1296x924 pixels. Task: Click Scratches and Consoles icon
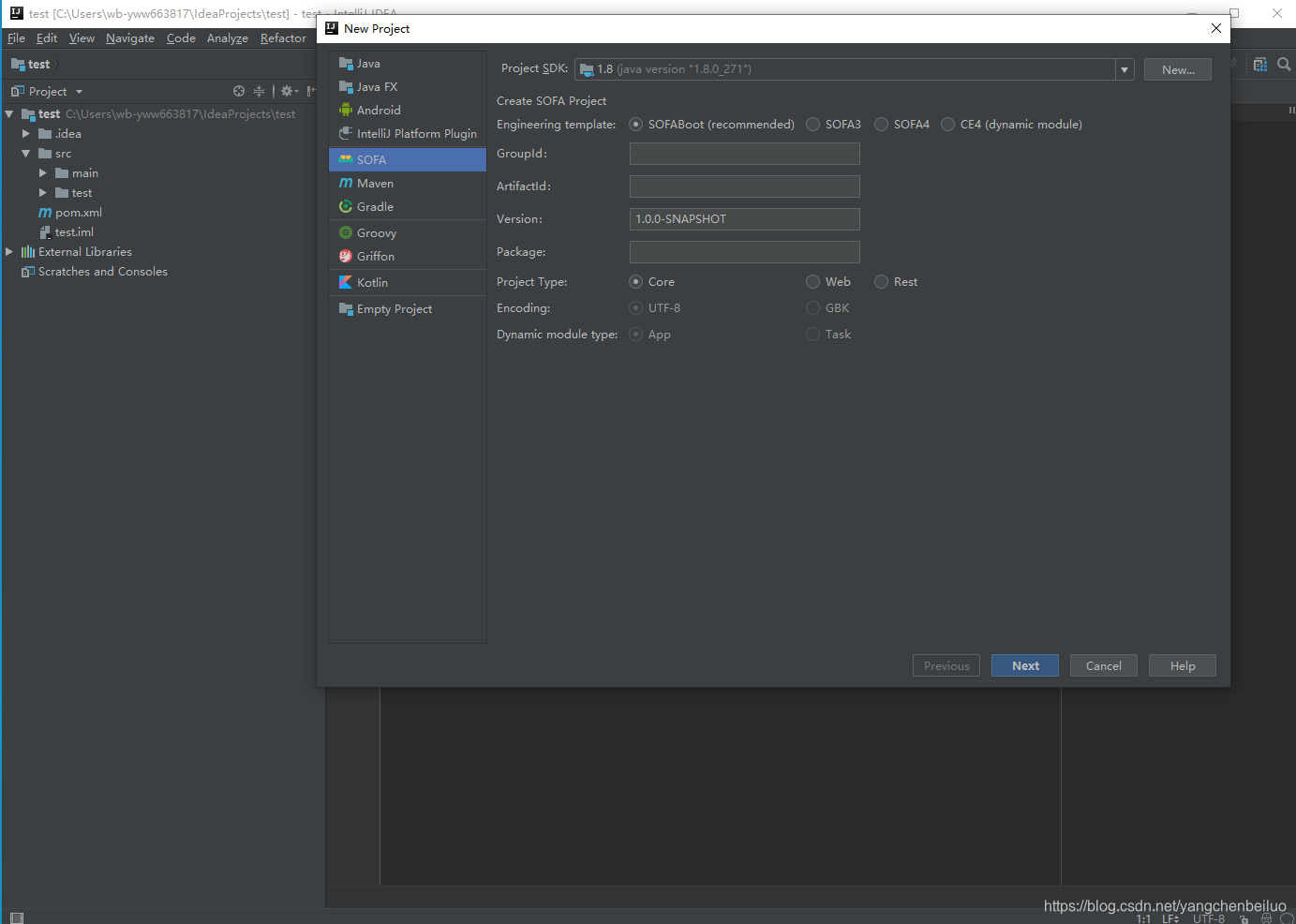pos(28,272)
